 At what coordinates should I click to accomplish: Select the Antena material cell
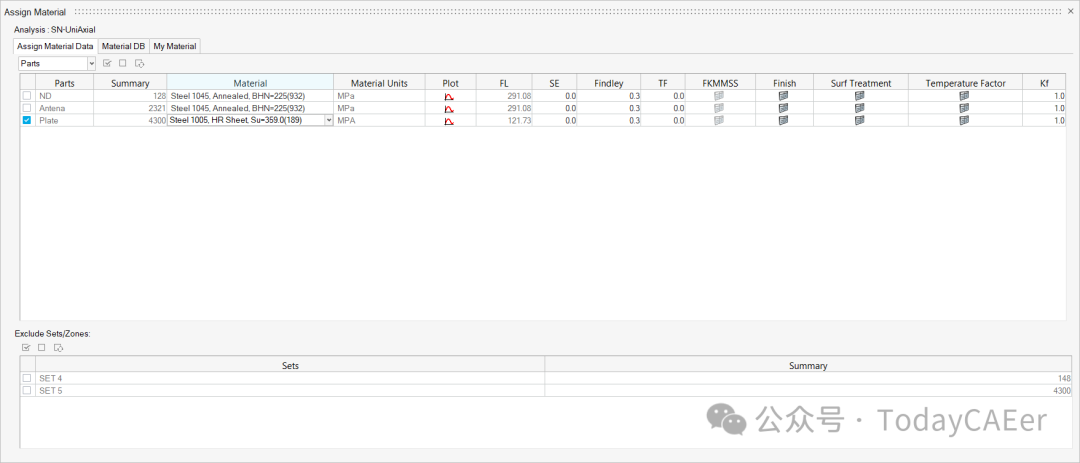pyautogui.click(x=250, y=108)
